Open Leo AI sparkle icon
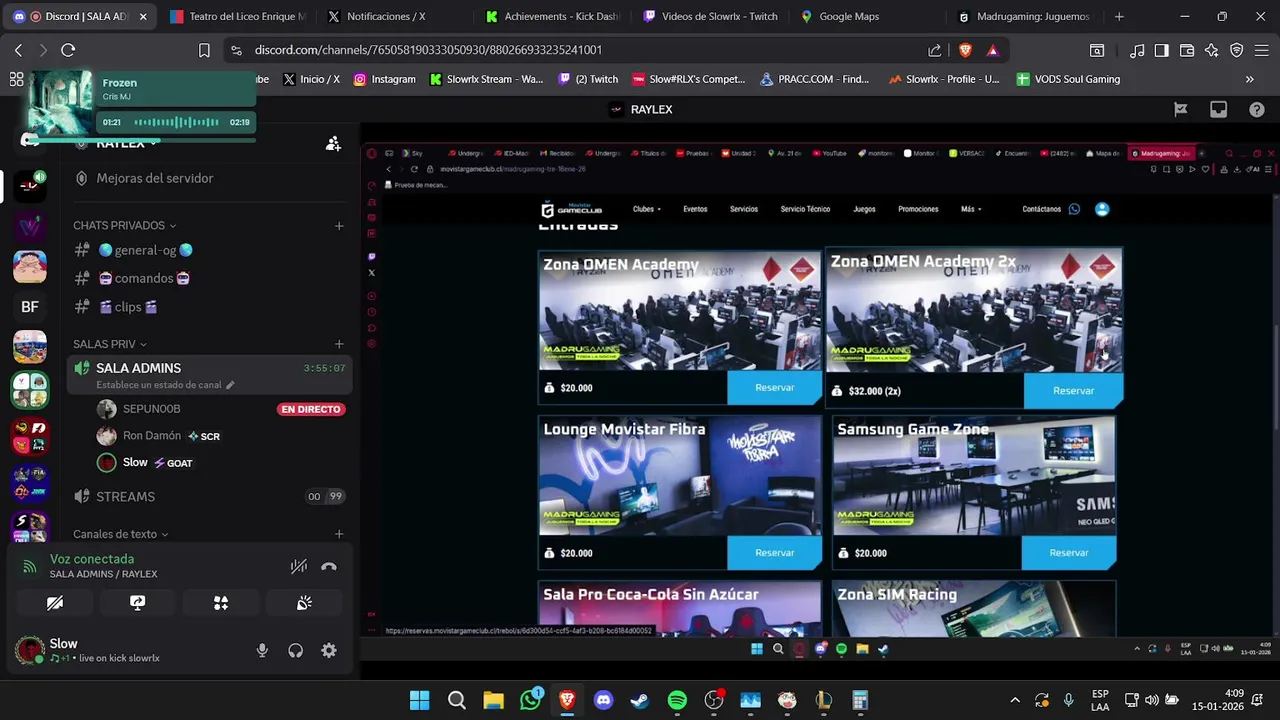Screen dimensions: 1280x720 click(x=1212, y=50)
